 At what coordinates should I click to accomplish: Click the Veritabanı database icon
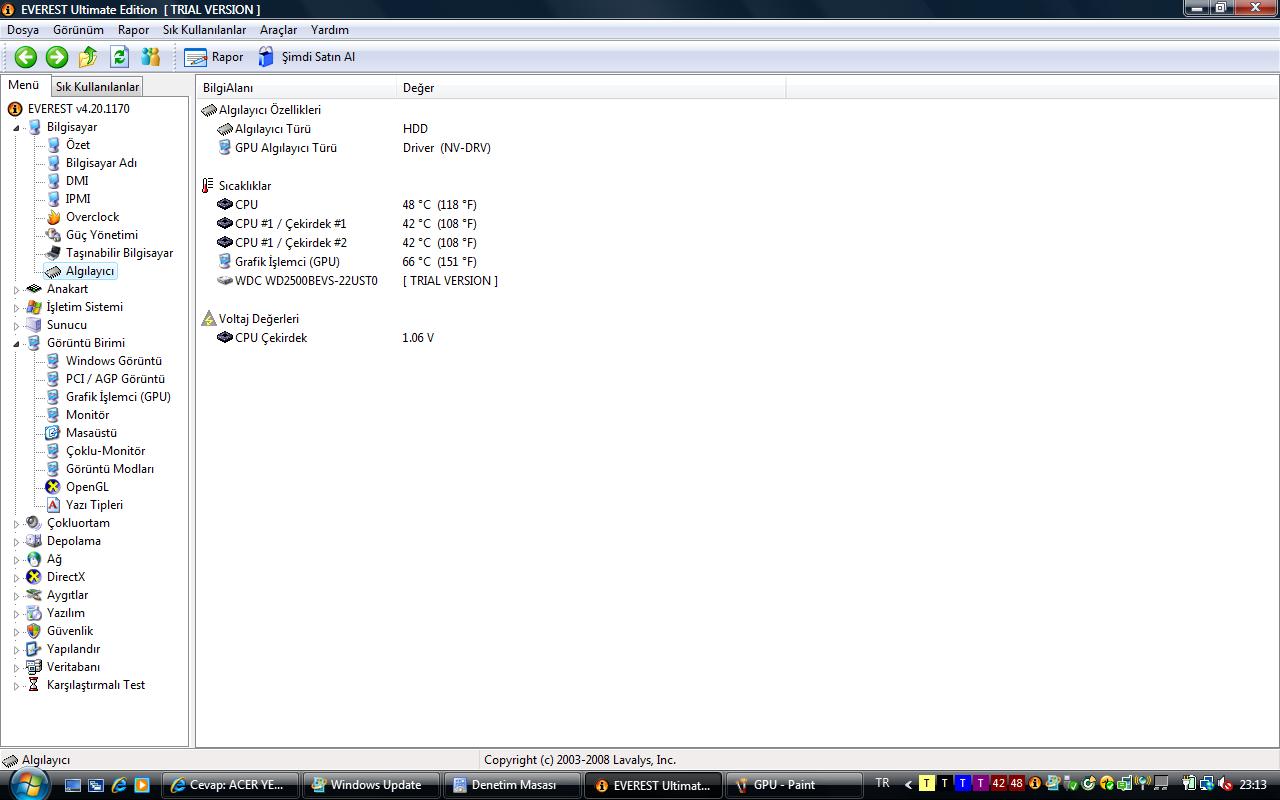[x=34, y=667]
